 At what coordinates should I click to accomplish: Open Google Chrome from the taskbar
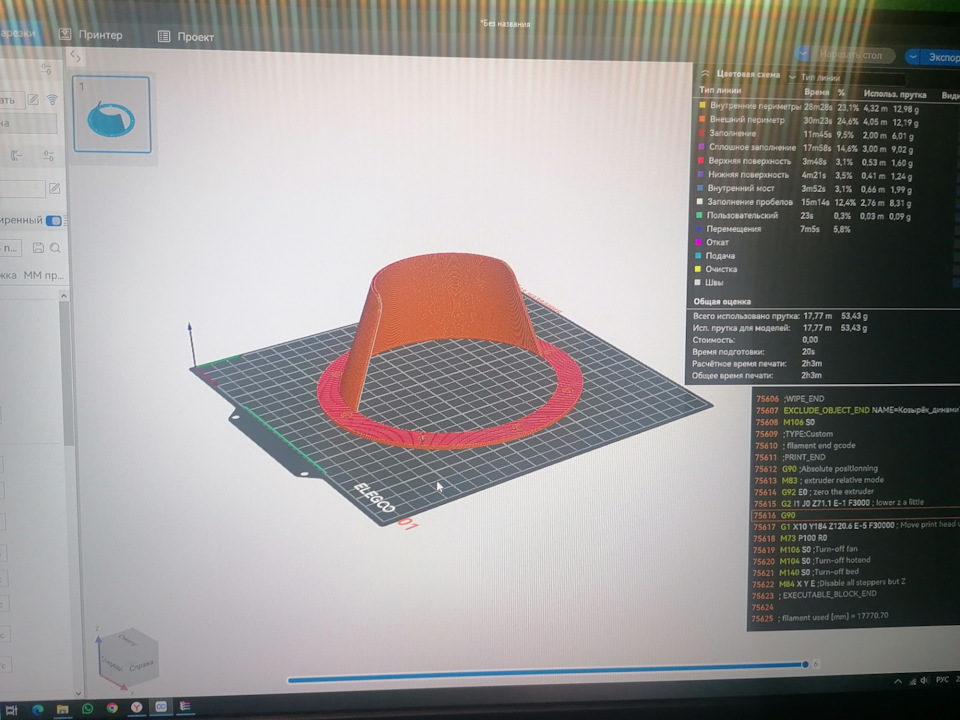click(x=112, y=708)
